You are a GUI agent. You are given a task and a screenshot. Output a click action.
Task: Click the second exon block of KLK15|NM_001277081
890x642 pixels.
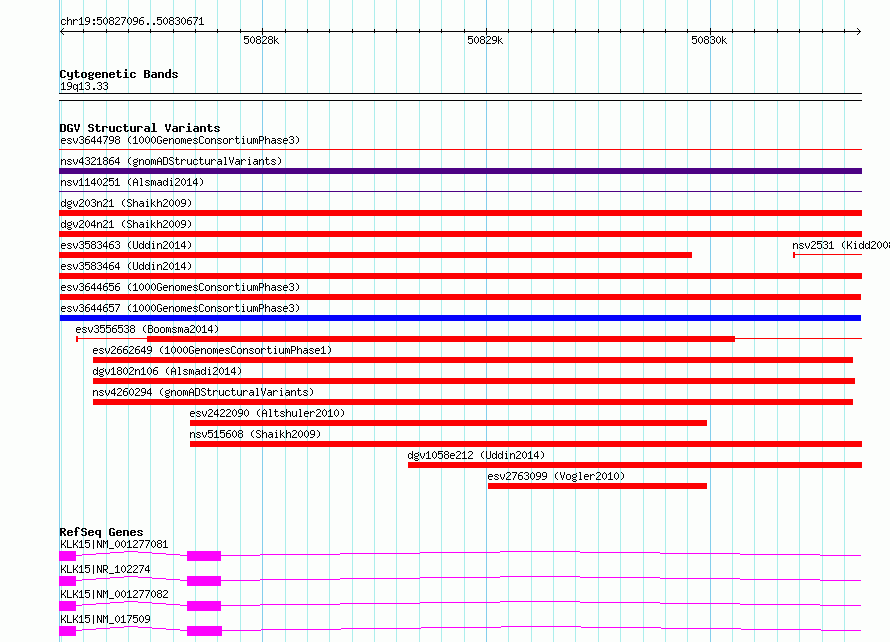[204, 556]
